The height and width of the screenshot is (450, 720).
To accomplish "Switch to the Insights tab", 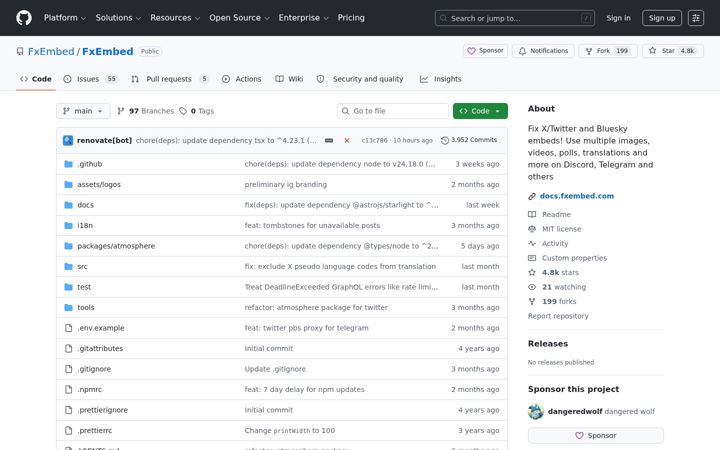I will click(441, 79).
